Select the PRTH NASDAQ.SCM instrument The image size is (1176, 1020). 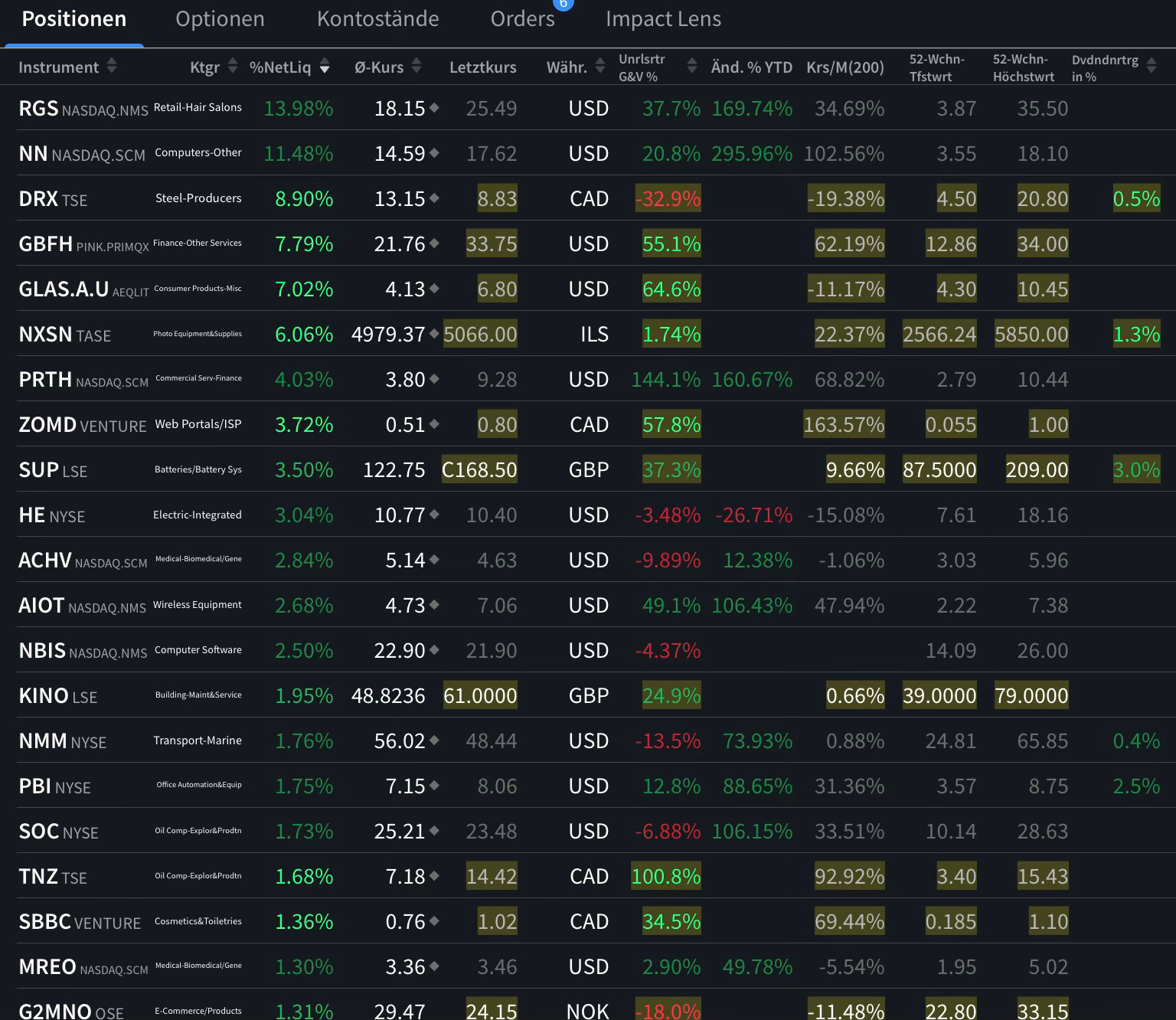click(x=83, y=380)
